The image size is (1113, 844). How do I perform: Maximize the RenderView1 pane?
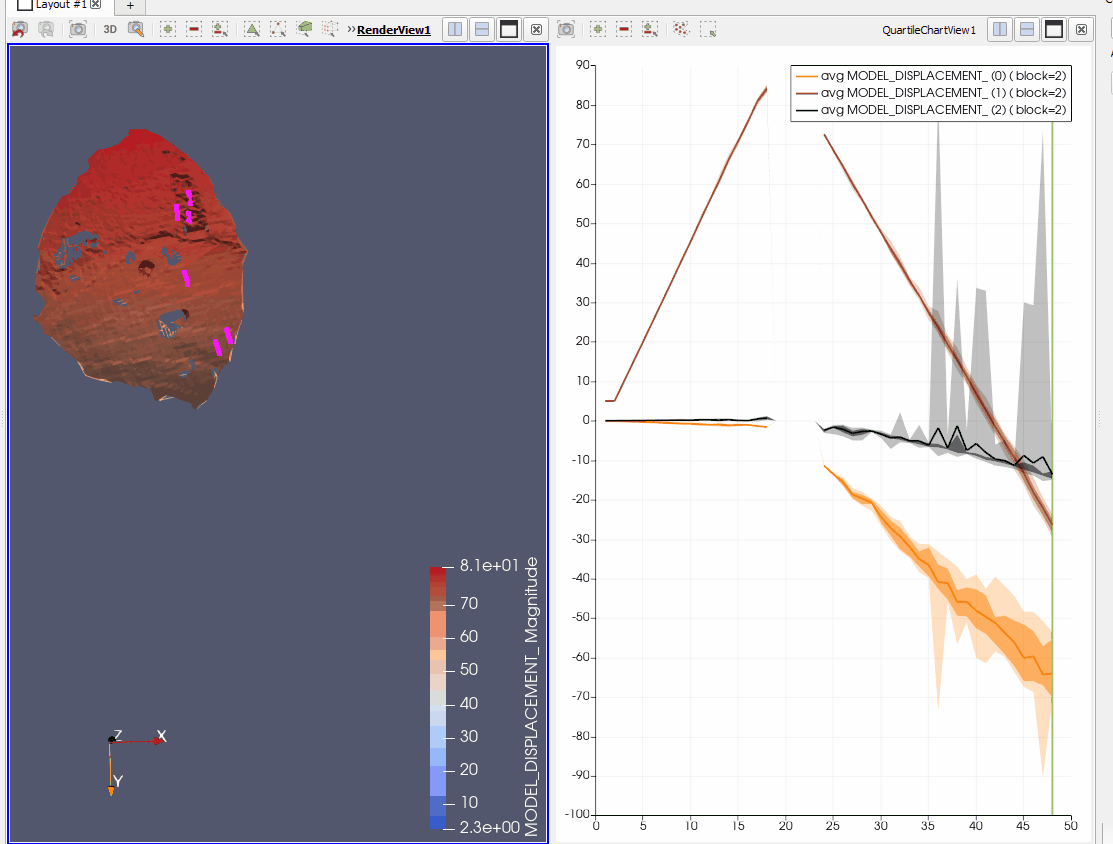click(509, 30)
